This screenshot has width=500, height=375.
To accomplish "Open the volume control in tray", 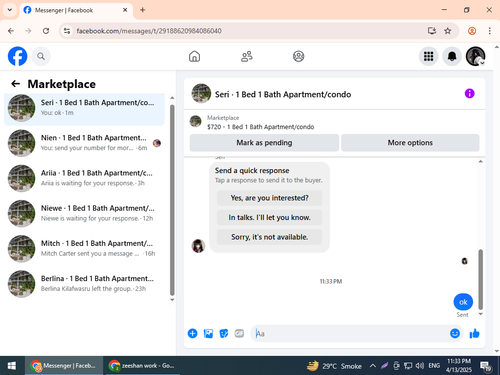I will pyautogui.click(x=420, y=366).
